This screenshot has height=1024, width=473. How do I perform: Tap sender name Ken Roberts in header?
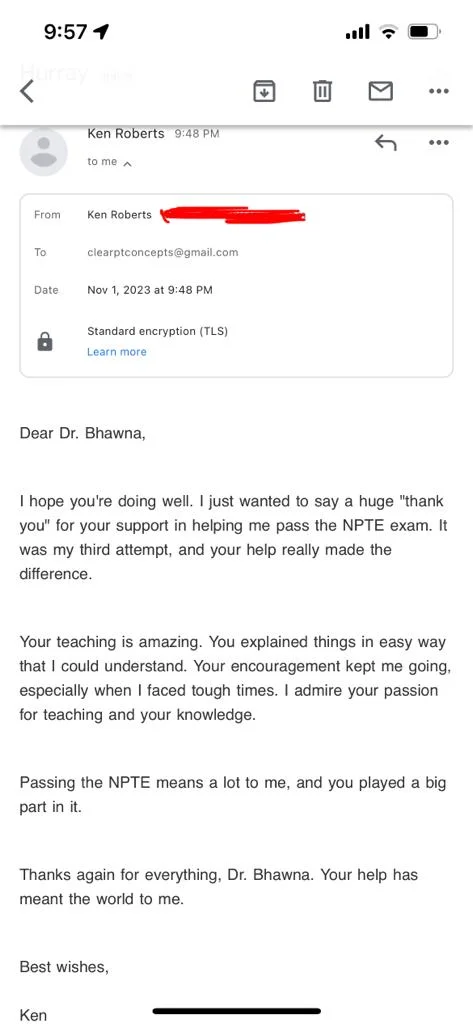tap(125, 133)
